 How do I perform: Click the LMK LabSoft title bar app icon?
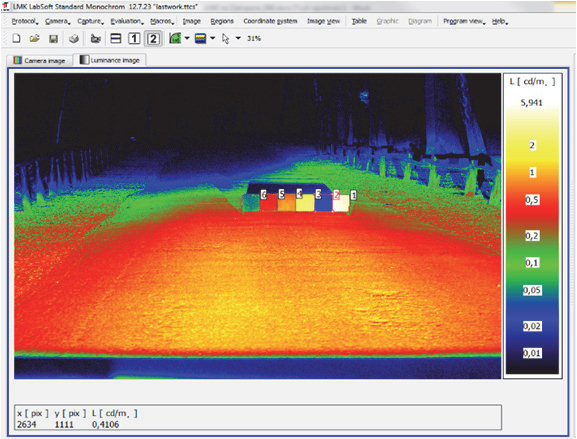6,6
